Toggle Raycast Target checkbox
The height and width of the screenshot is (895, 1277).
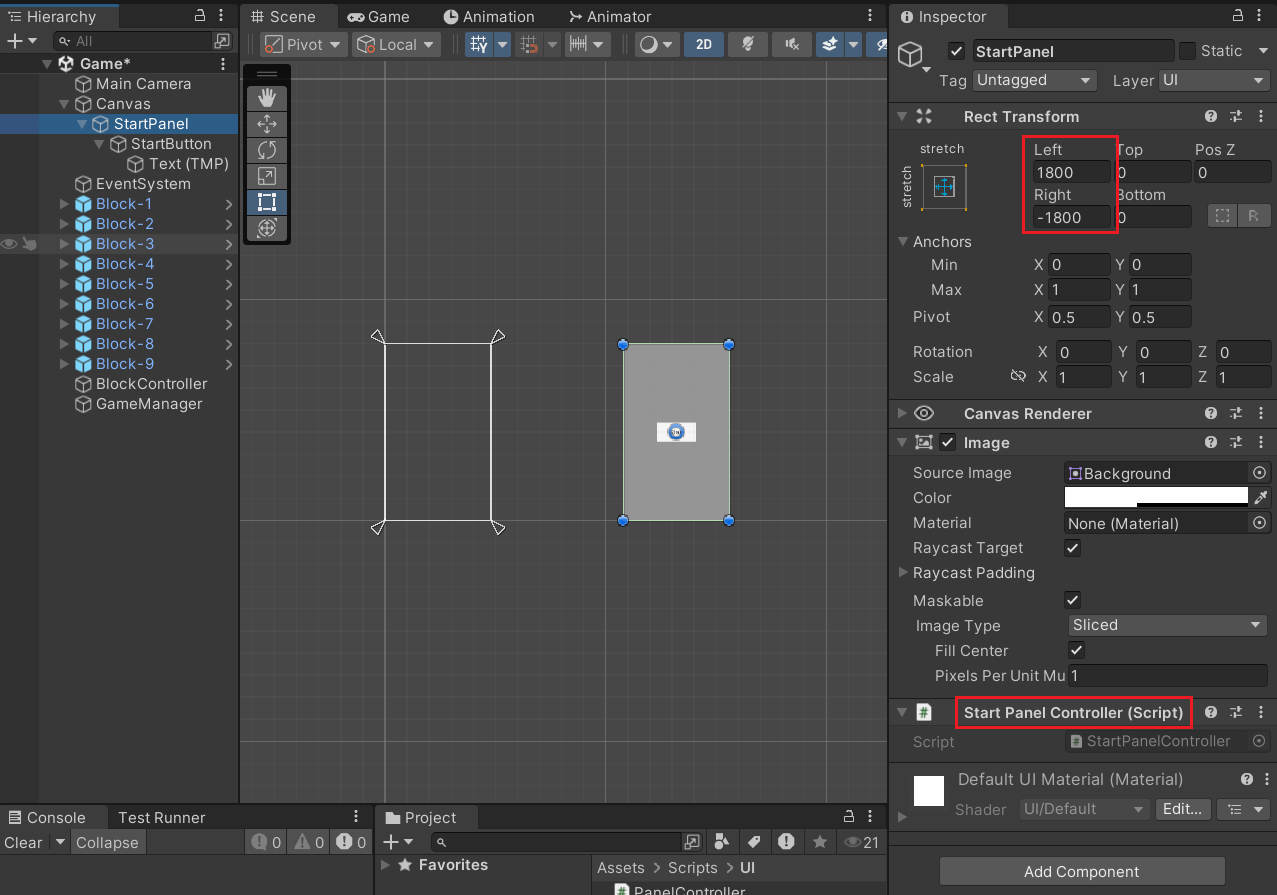pyautogui.click(x=1072, y=548)
